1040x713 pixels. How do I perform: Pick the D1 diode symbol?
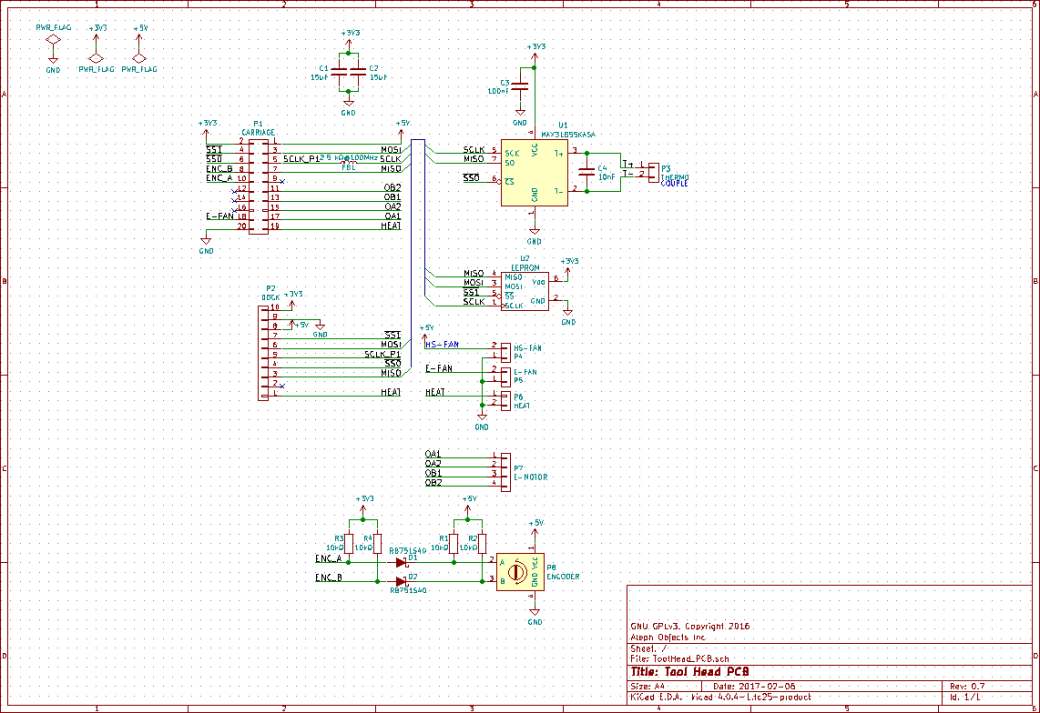[x=402, y=561]
